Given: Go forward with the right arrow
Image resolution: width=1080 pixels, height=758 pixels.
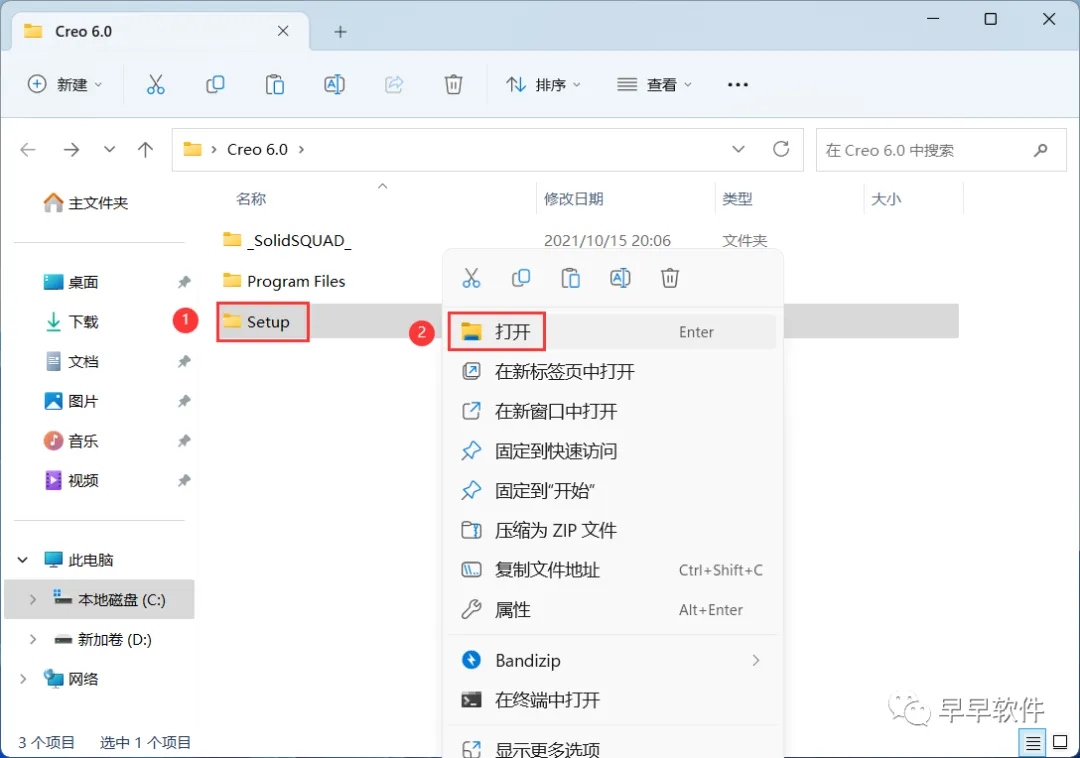Looking at the screenshot, I should (x=71, y=149).
